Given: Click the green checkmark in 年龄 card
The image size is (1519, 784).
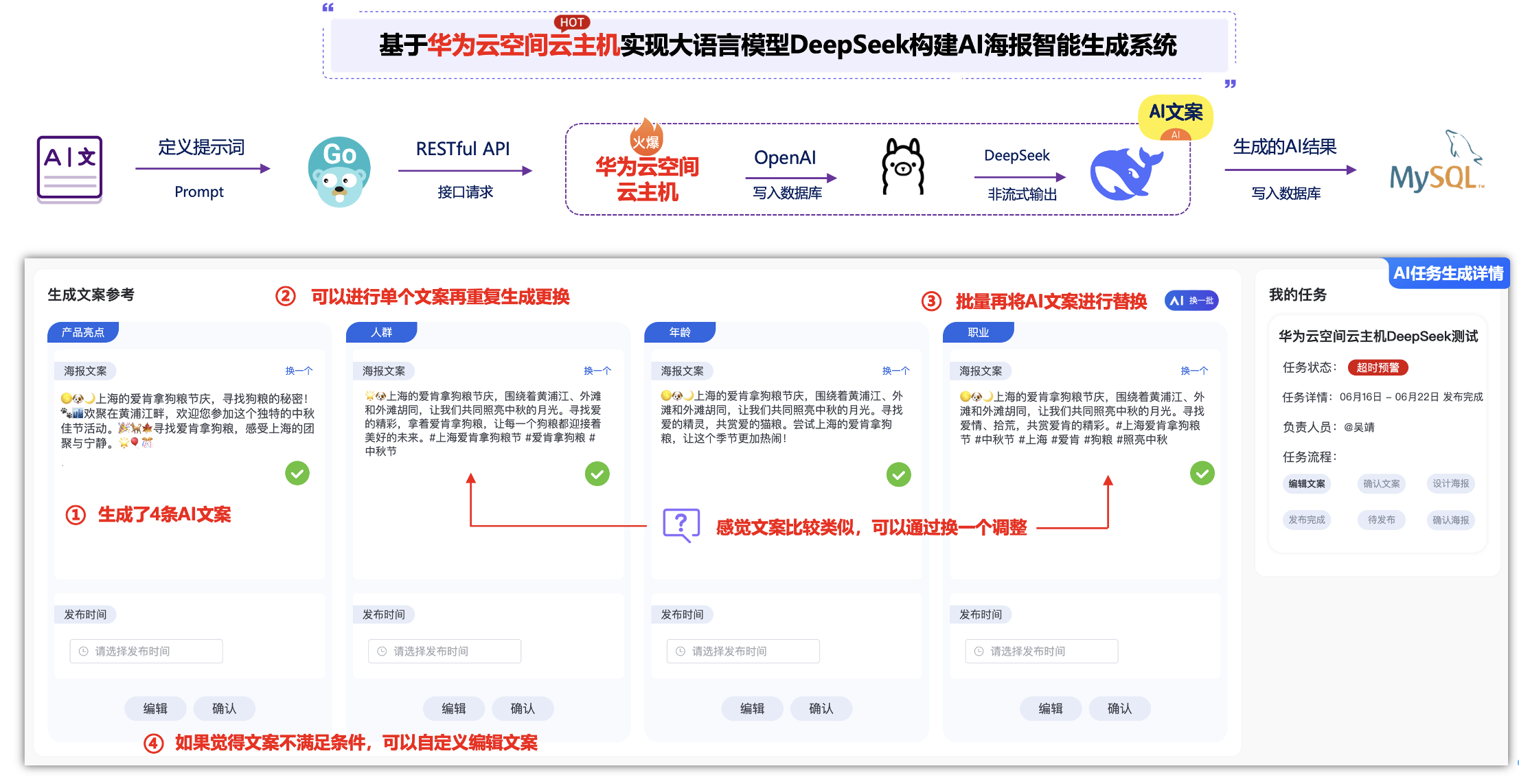Looking at the screenshot, I should 898,474.
